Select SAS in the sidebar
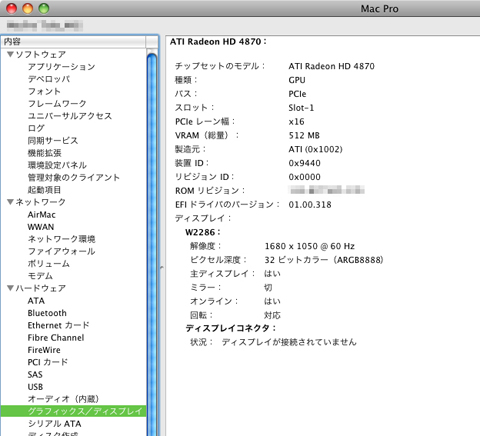 click(x=35, y=374)
